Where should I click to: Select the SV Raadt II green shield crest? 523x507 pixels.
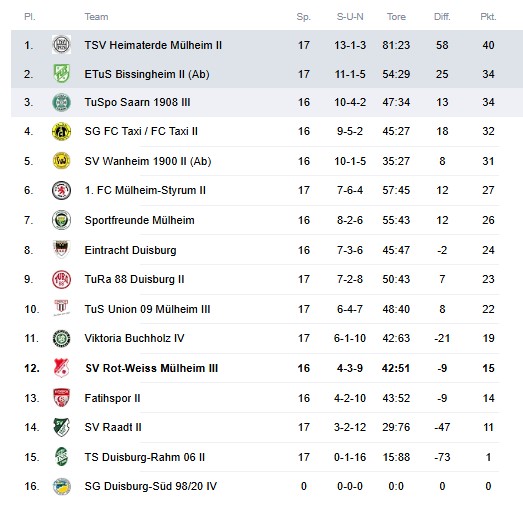pyautogui.click(x=61, y=427)
